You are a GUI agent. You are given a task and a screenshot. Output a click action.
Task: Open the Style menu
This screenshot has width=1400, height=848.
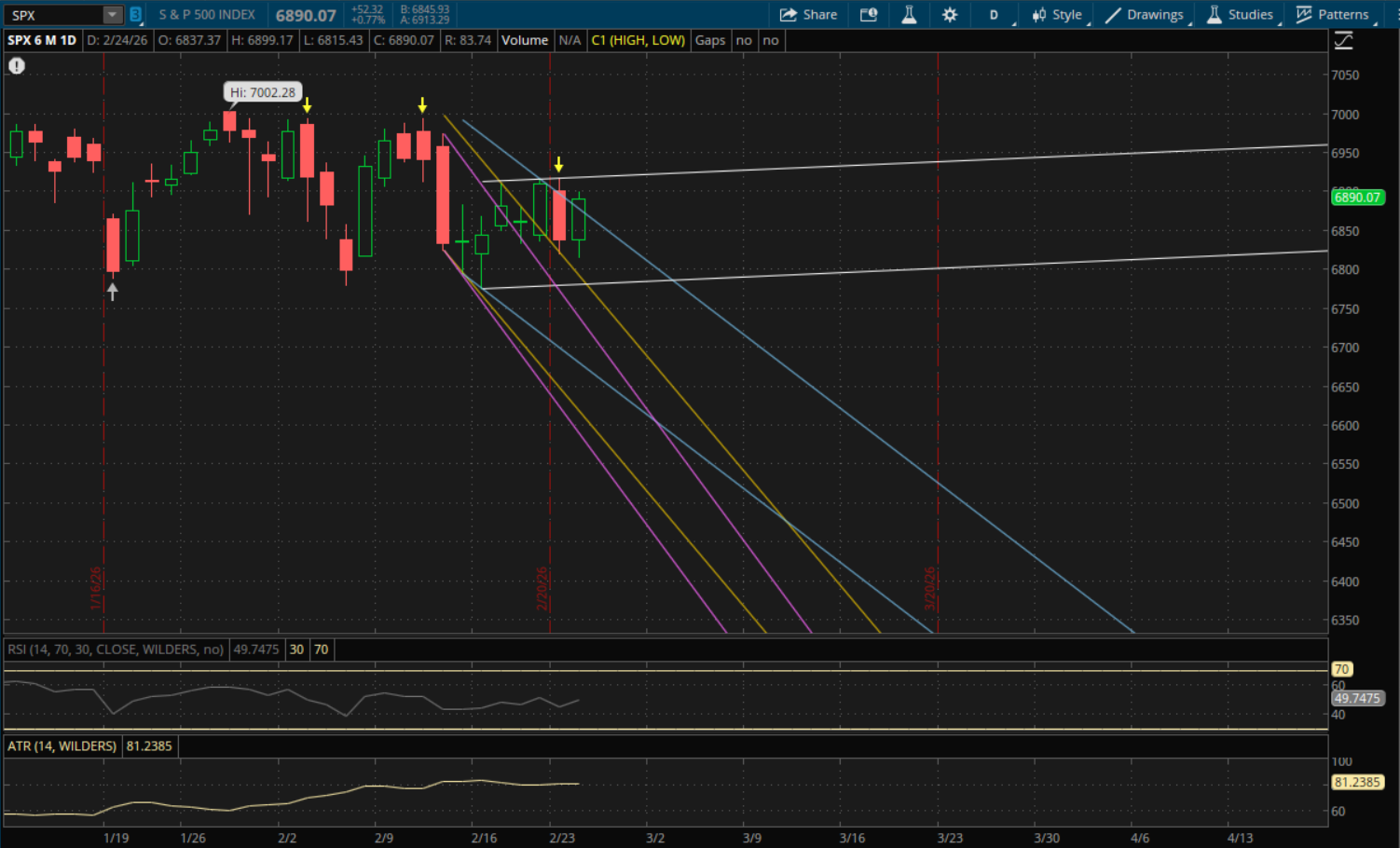(1057, 15)
